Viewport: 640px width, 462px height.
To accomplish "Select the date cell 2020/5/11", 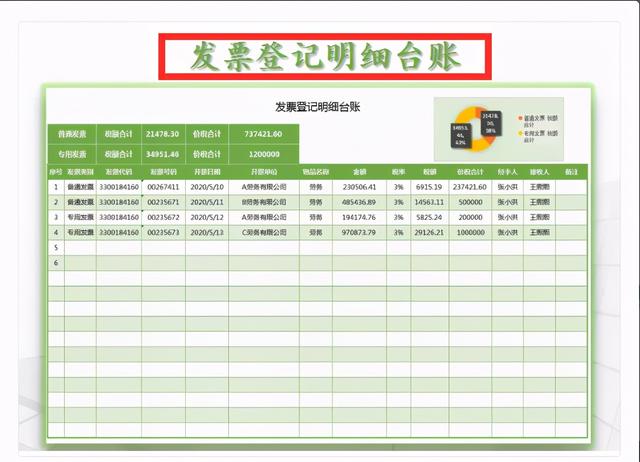I will pyautogui.click(x=207, y=202).
